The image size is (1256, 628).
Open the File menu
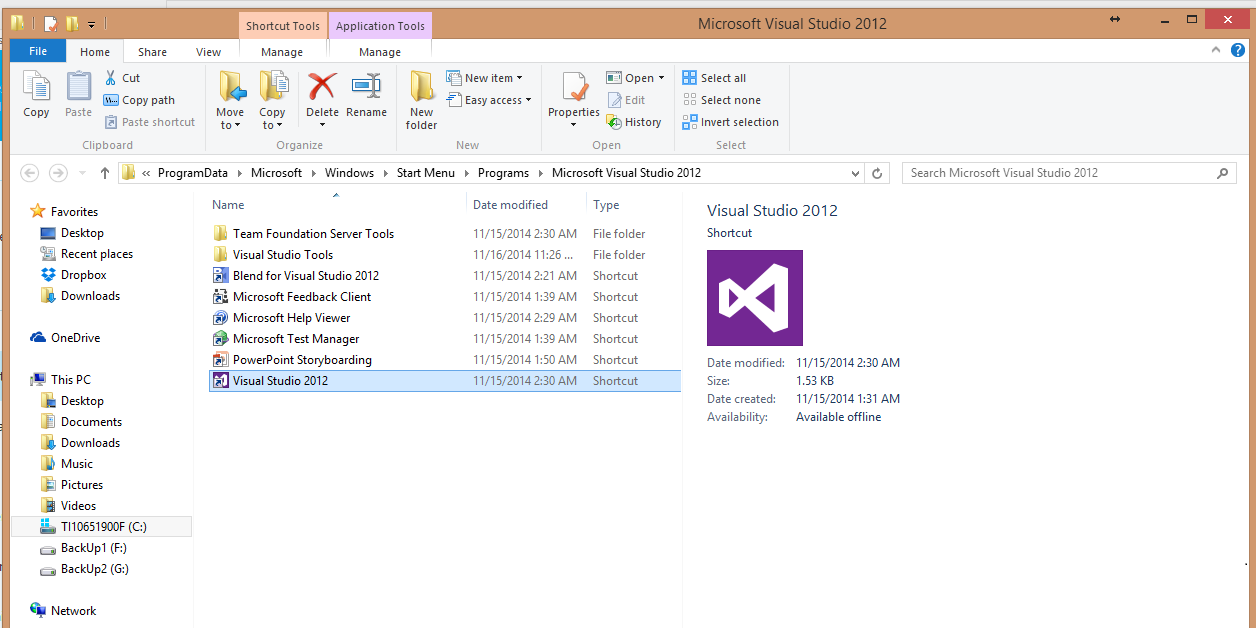pyautogui.click(x=38, y=51)
